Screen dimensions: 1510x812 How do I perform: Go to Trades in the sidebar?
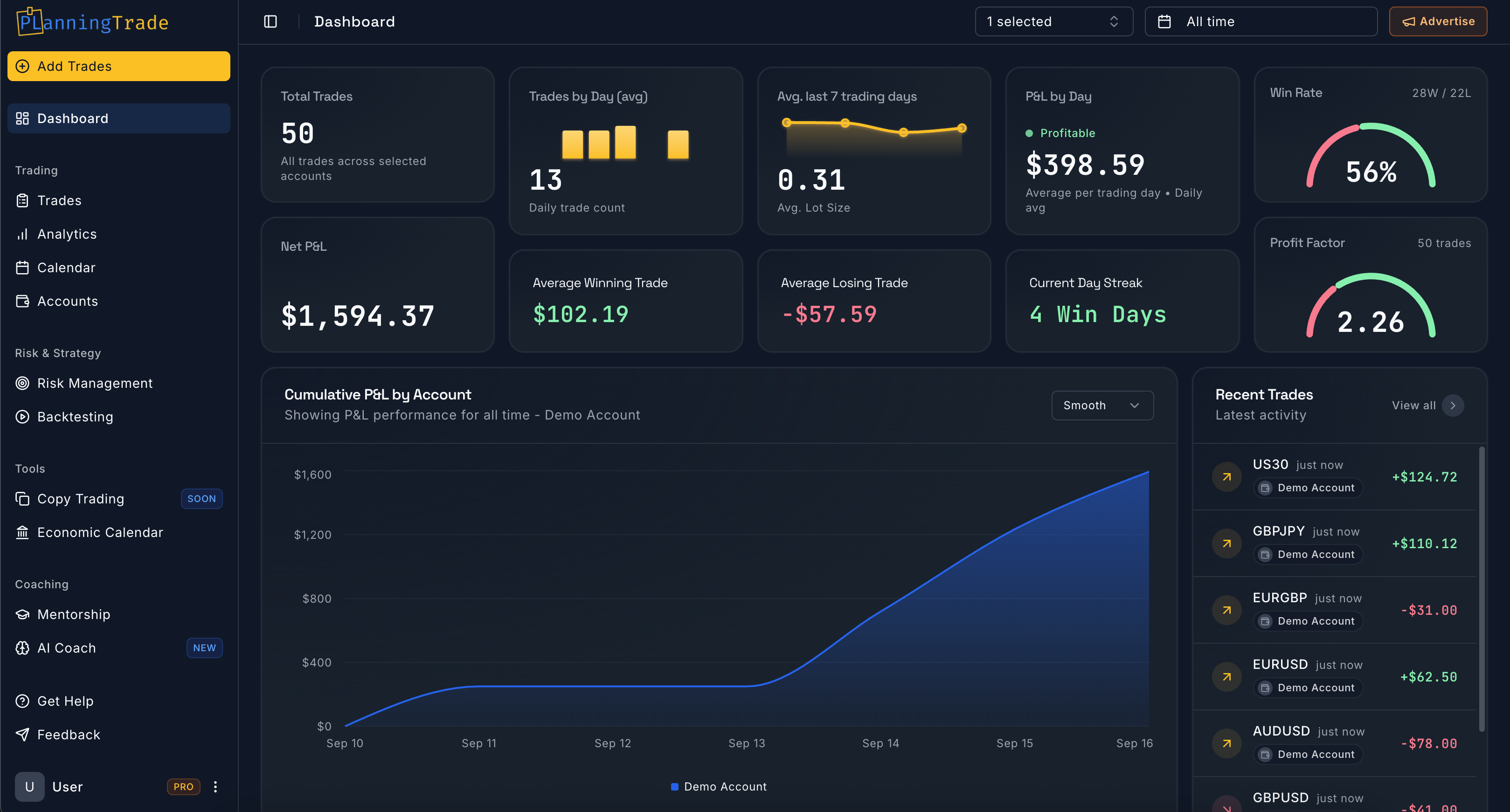pos(119,200)
